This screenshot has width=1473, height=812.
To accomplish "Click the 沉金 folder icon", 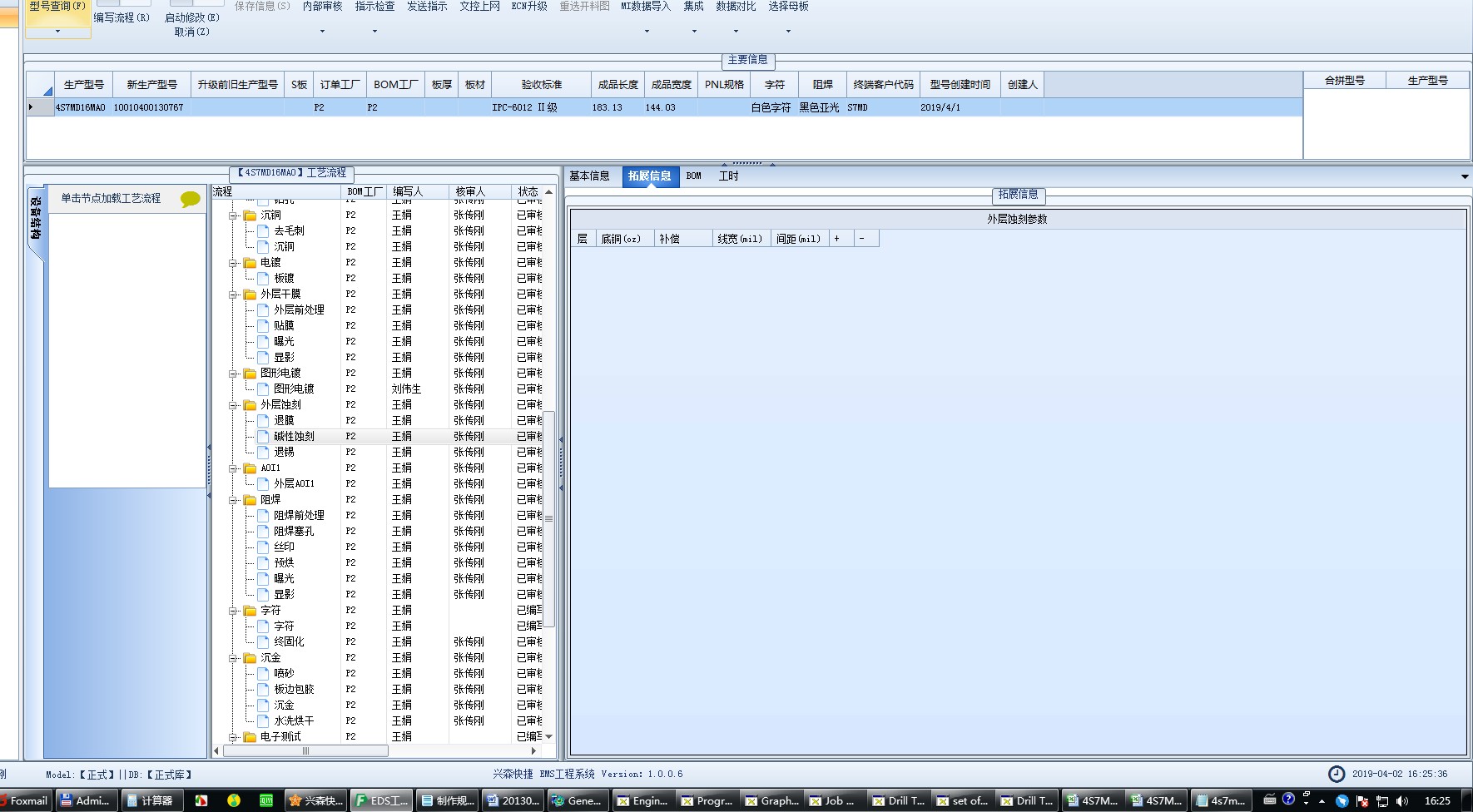I will pos(250,658).
